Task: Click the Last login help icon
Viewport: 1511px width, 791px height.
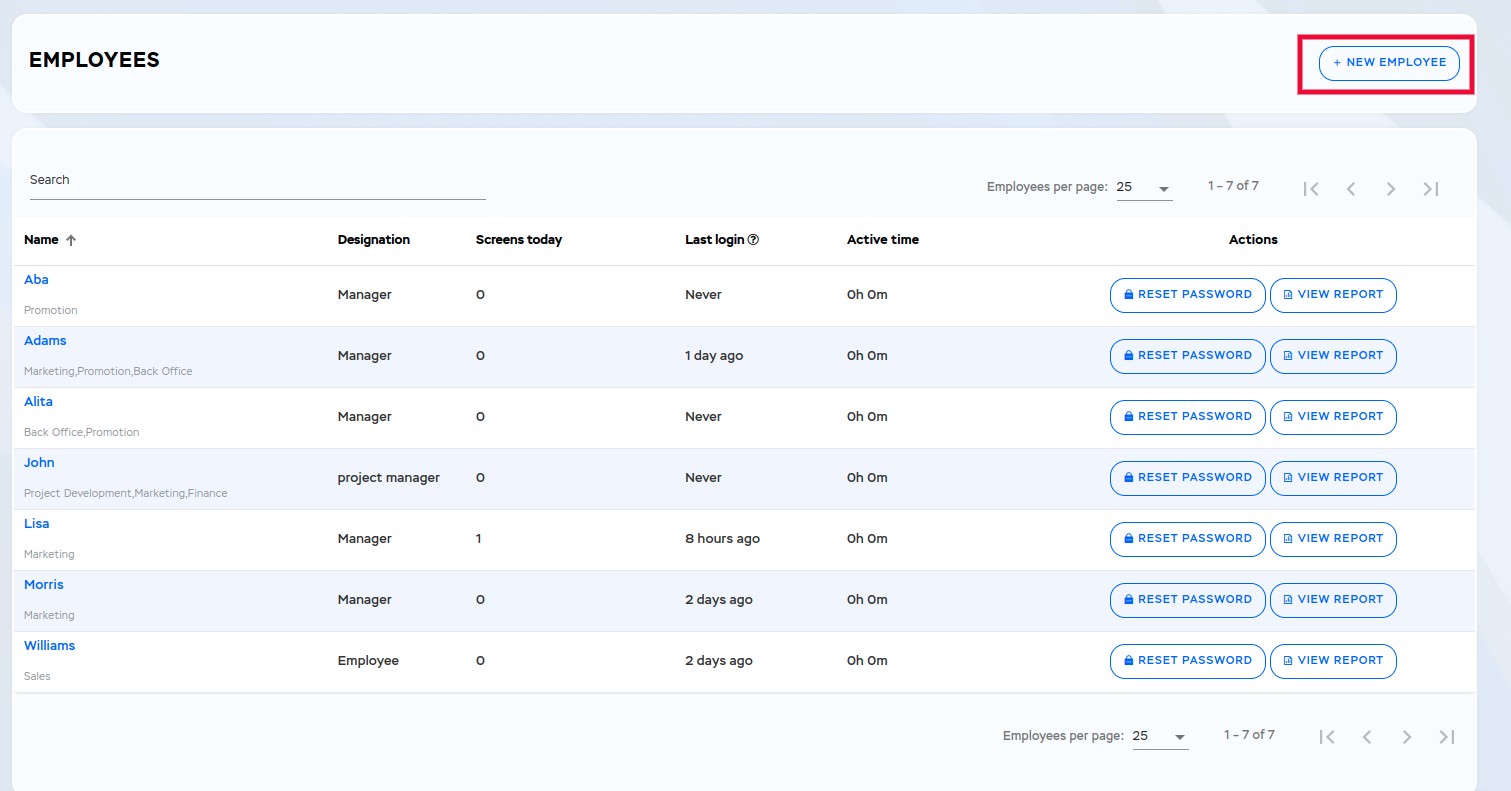Action: (x=753, y=240)
